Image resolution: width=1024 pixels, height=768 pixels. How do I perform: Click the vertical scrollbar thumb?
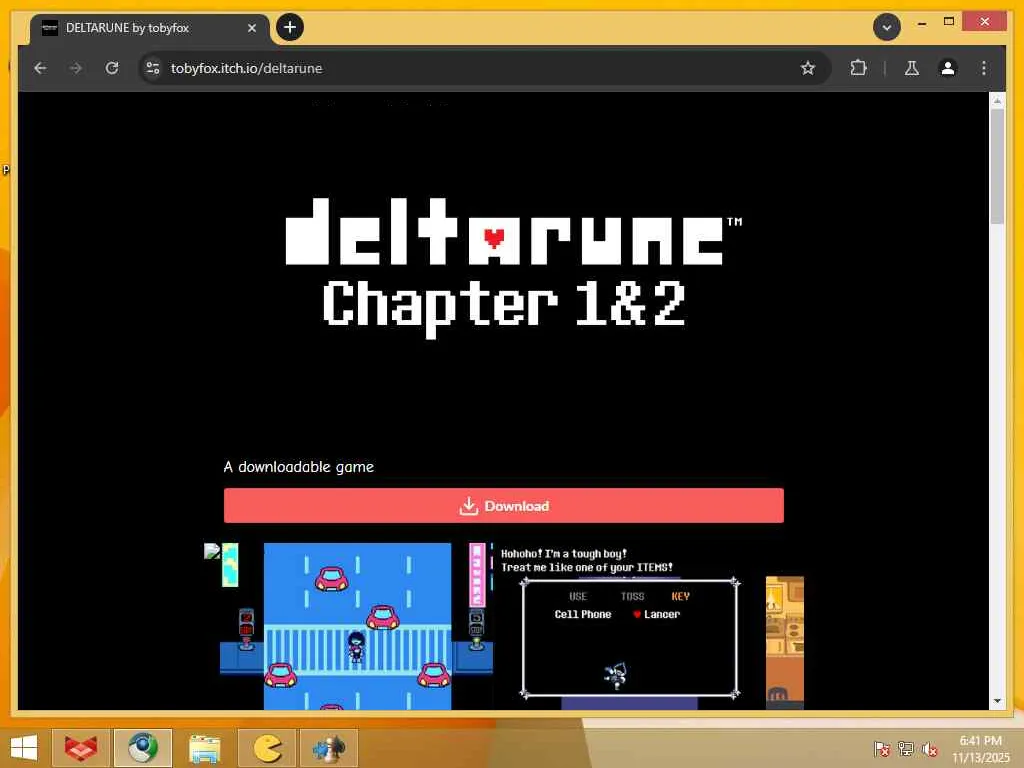tap(997, 167)
